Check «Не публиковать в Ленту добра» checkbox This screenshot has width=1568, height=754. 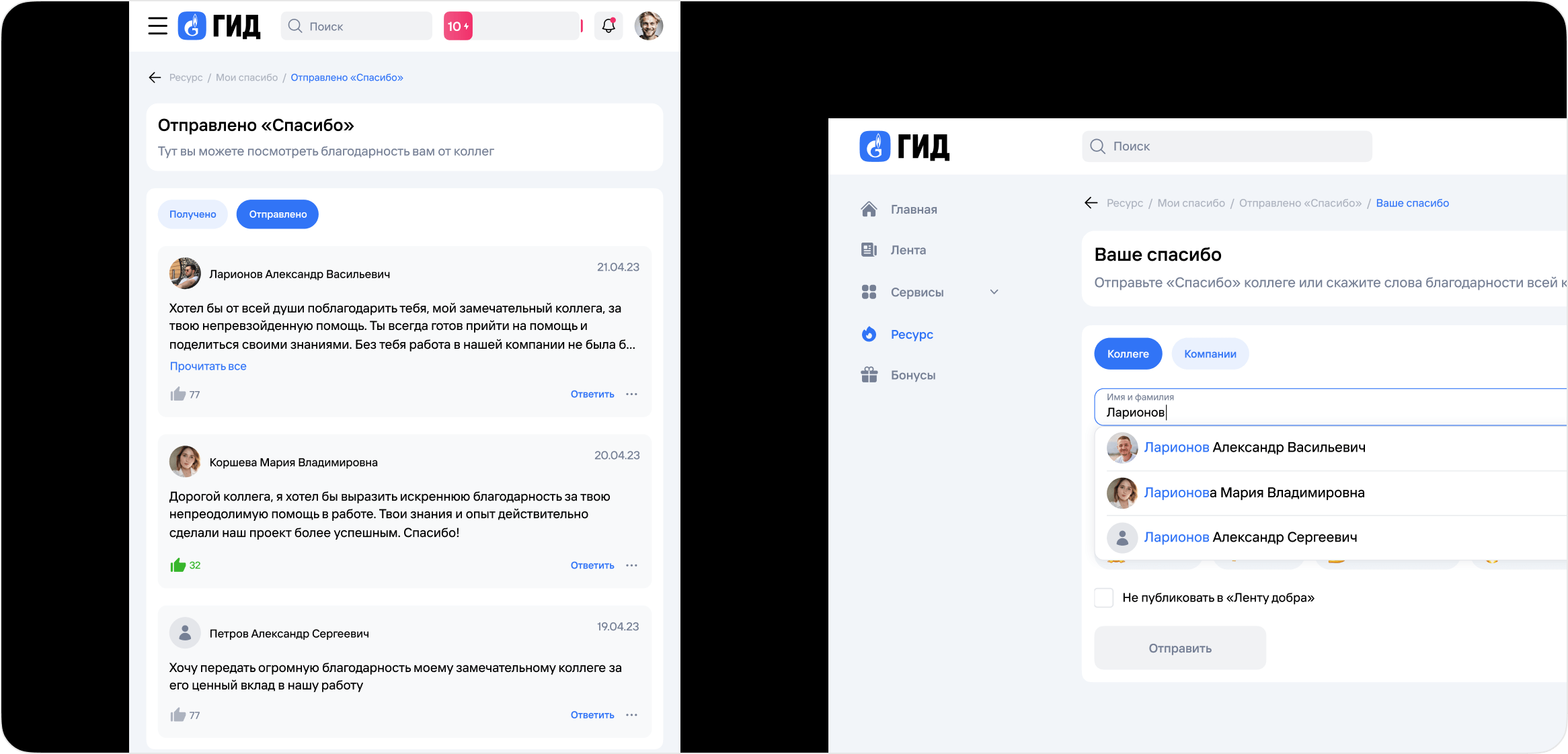click(1104, 597)
